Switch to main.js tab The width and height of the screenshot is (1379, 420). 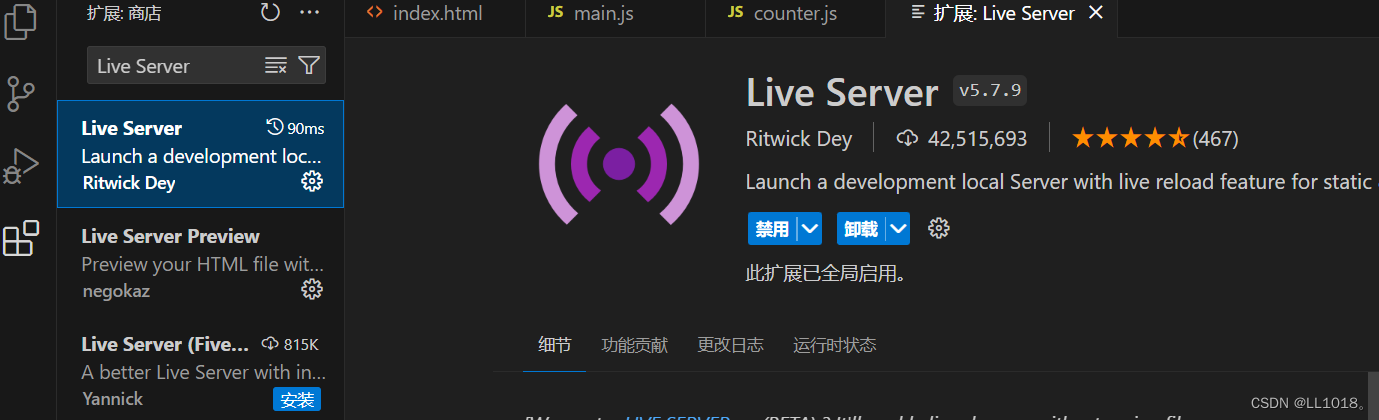click(615, 14)
